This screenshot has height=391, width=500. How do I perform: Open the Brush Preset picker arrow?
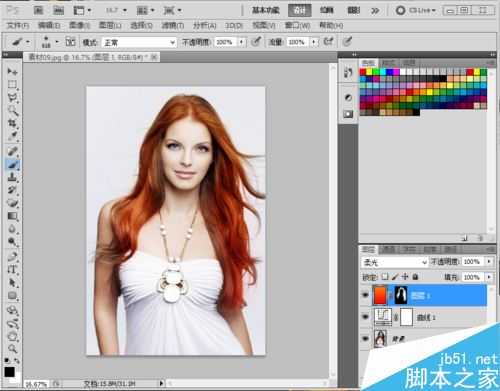(x=57, y=42)
